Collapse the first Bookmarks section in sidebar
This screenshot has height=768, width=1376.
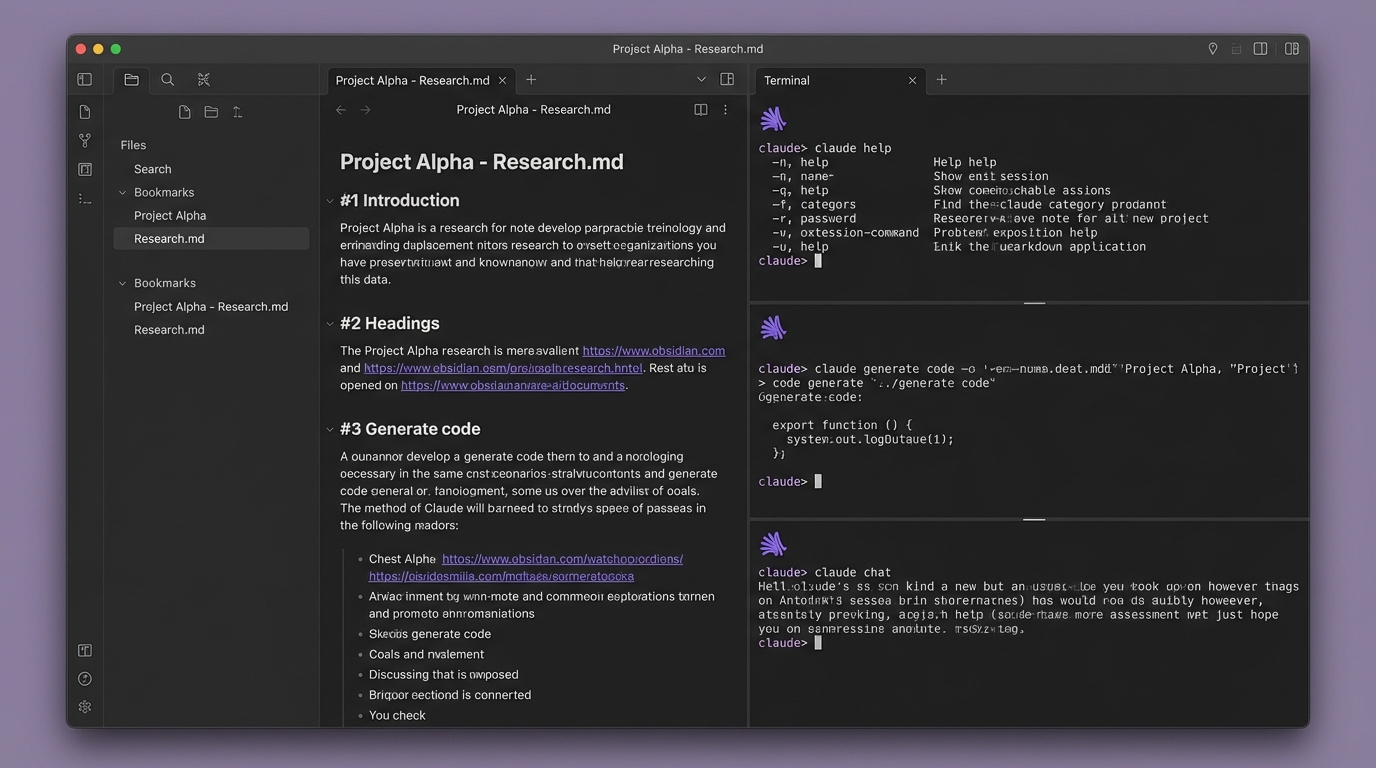pos(123,193)
